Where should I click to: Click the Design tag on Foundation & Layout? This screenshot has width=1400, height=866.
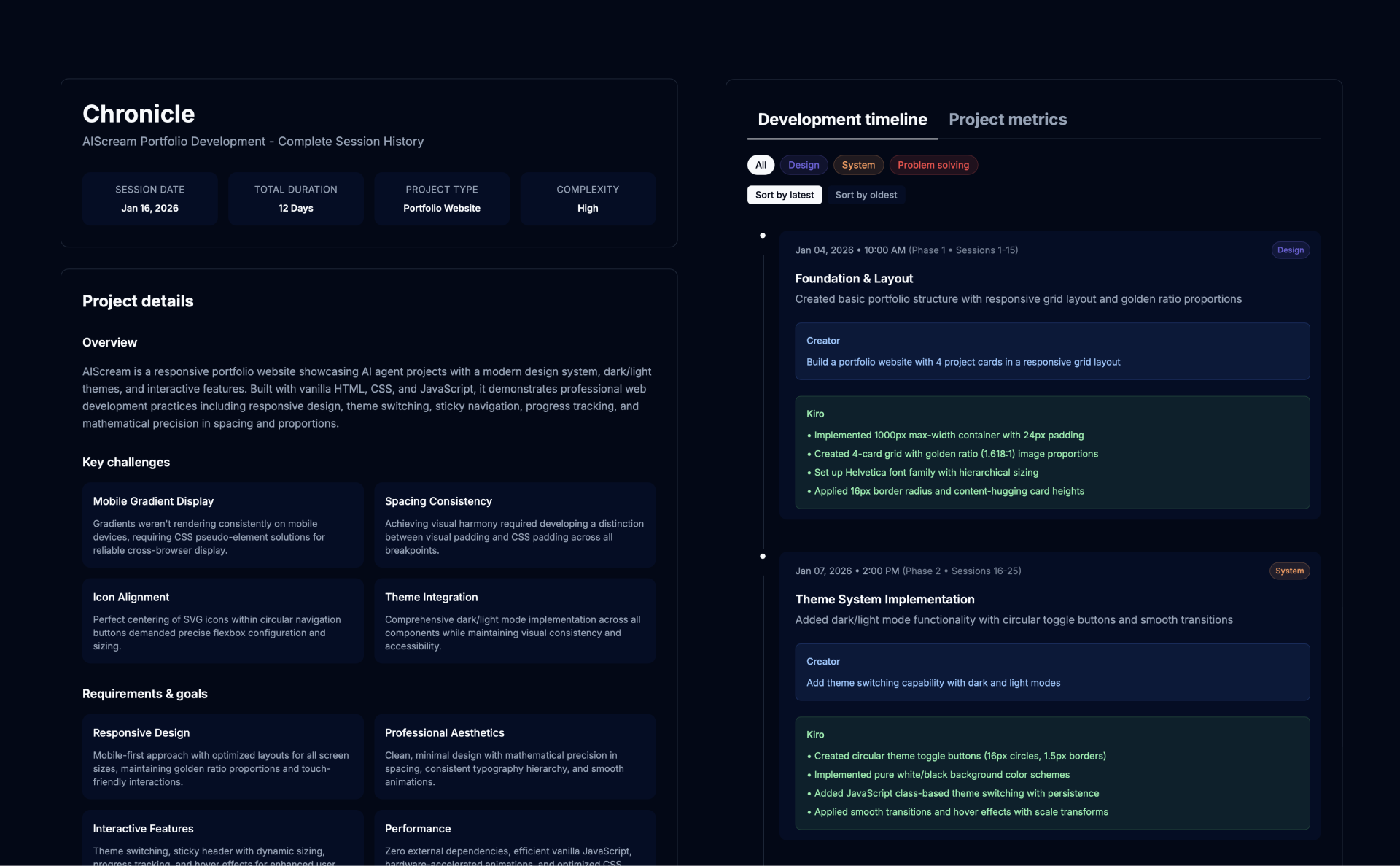(x=1290, y=250)
